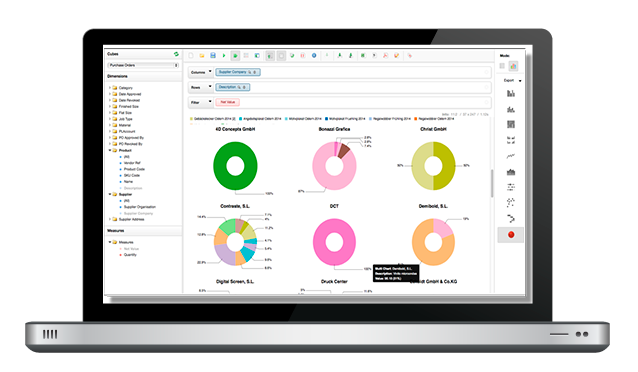Open a saved query via folder icon
The image size is (638, 372).
[x=202, y=55]
